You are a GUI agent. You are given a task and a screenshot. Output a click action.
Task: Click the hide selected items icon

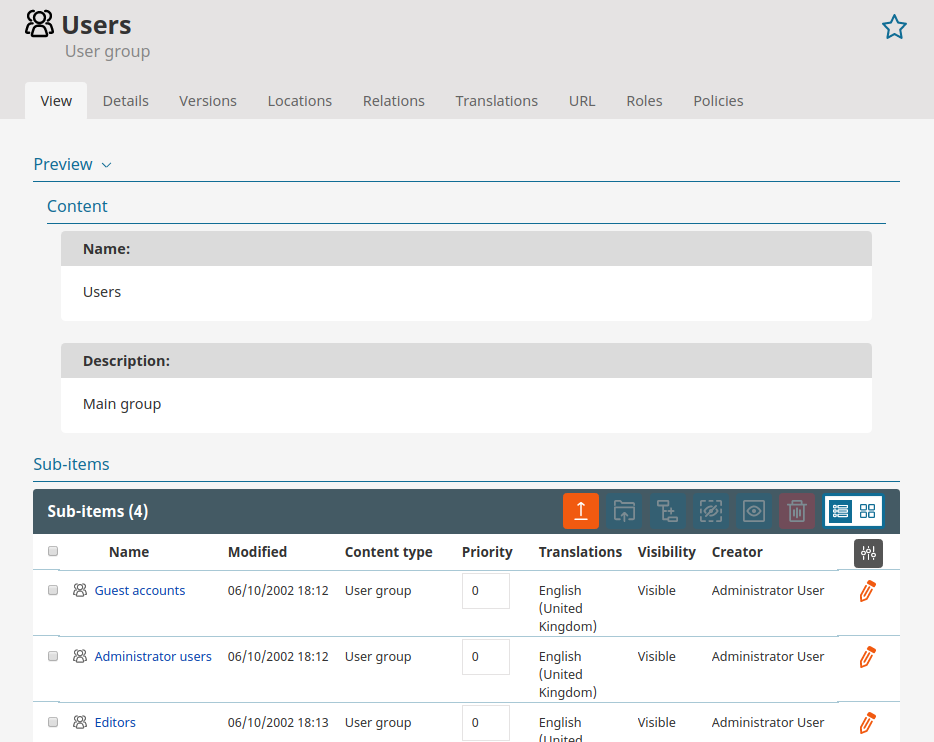pos(711,511)
